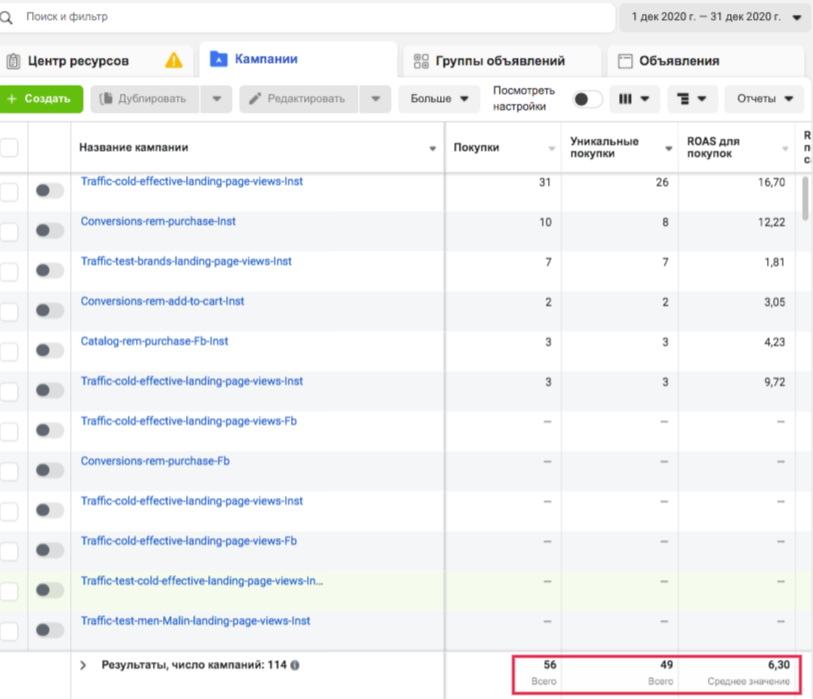The image size is (813, 699).
Task: Open the date range dropdown
Action: click(715, 17)
